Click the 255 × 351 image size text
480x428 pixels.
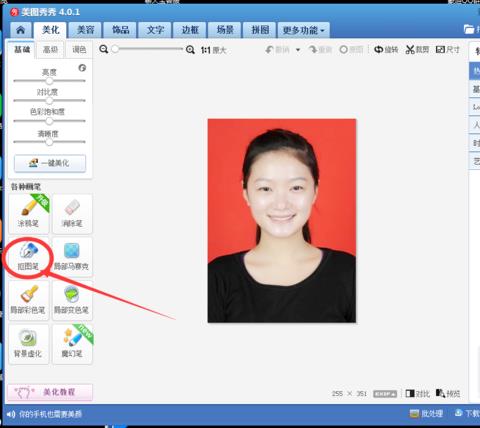click(x=349, y=394)
